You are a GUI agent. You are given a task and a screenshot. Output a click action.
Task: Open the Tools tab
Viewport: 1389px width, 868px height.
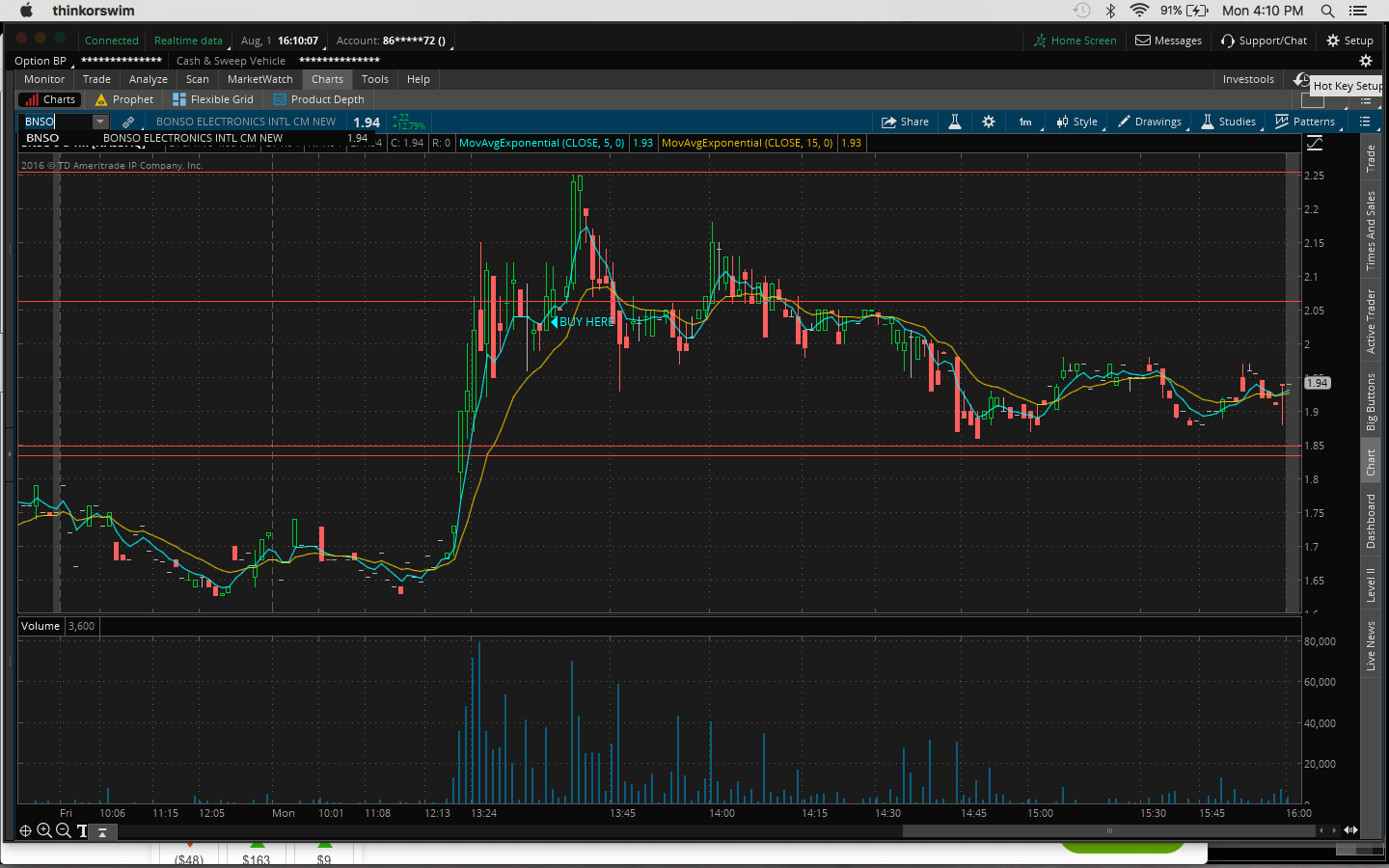coord(375,79)
